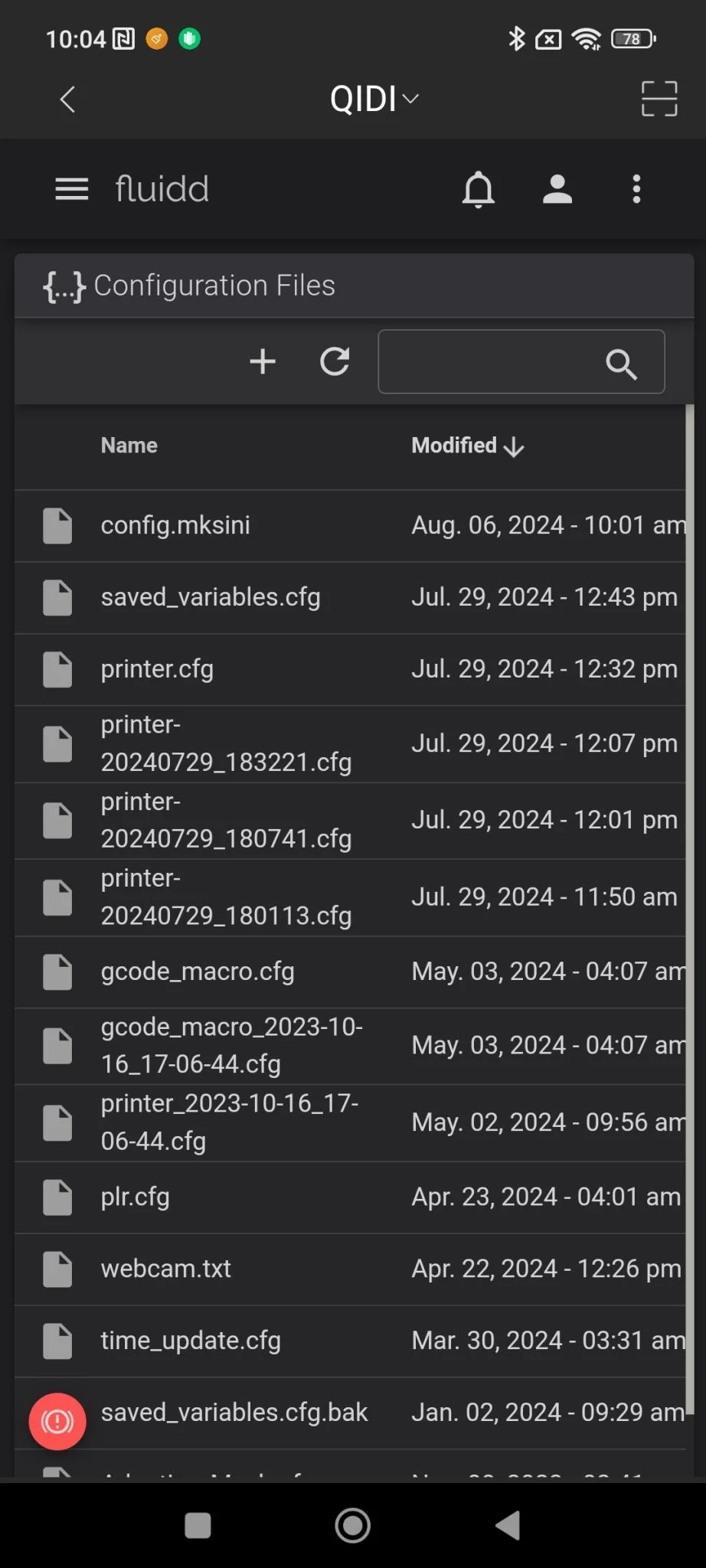Expand the QIDI device dropdown
This screenshot has height=1568, width=706.
(374, 99)
